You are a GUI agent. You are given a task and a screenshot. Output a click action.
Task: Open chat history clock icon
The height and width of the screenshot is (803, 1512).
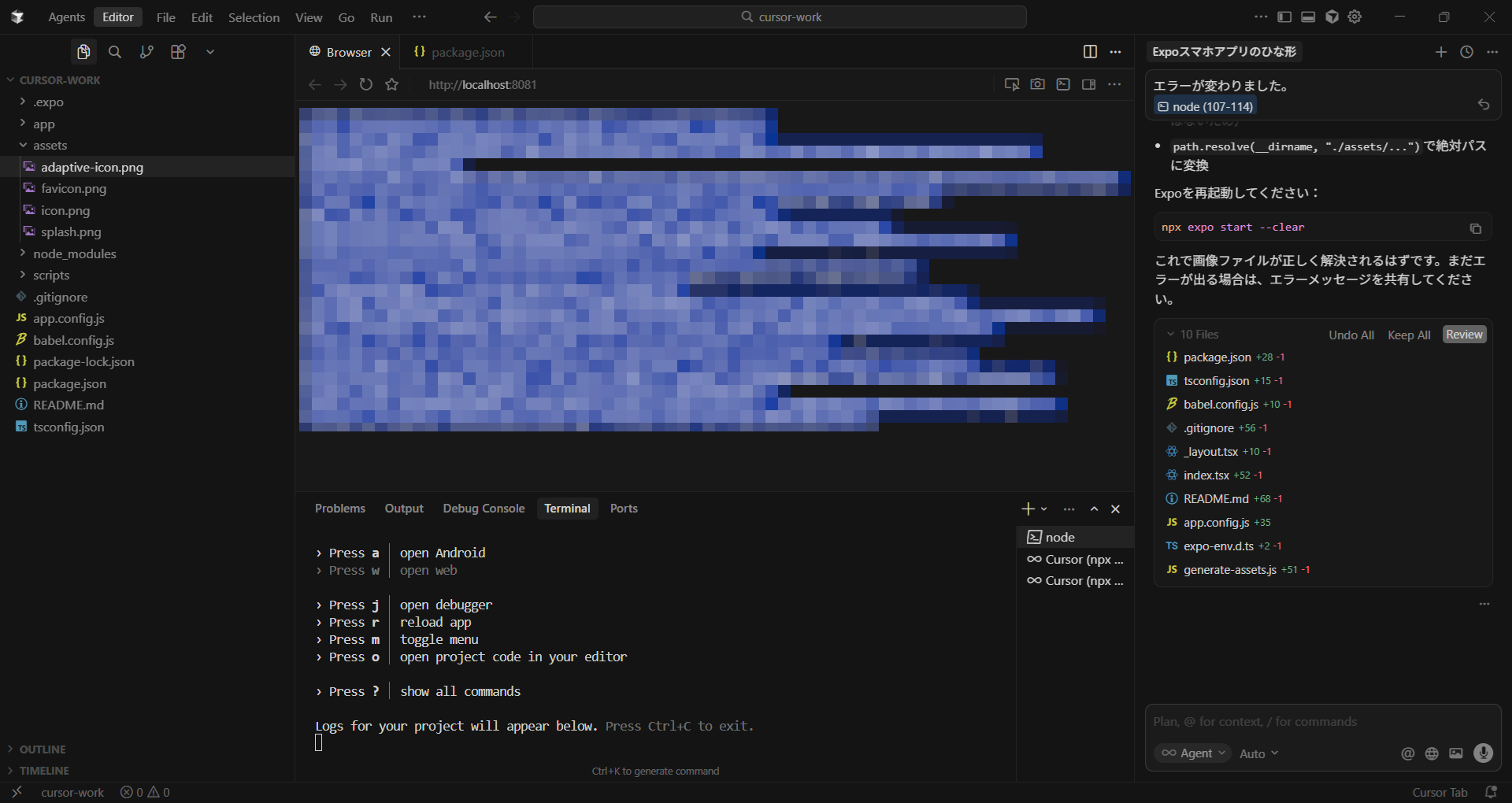(x=1466, y=52)
